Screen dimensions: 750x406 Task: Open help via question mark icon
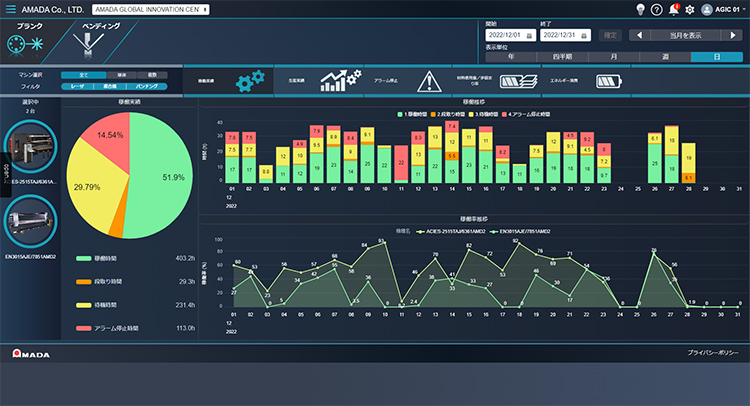[x=657, y=9]
